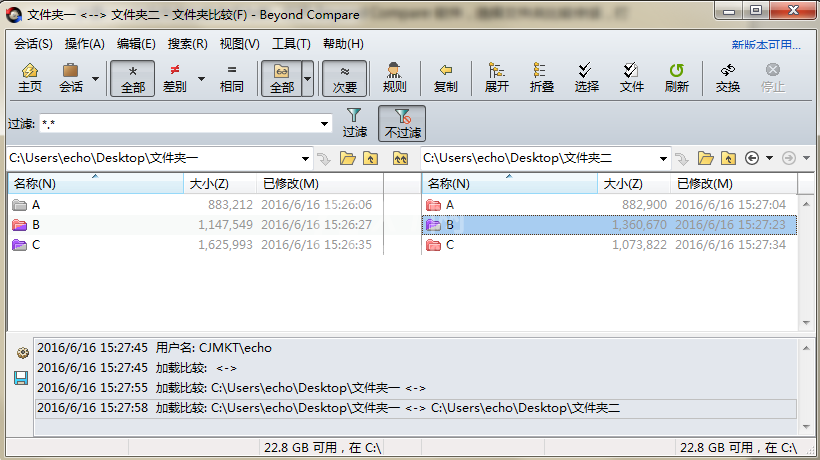Sort left pane by 大小(Z) column

[x=220, y=183]
